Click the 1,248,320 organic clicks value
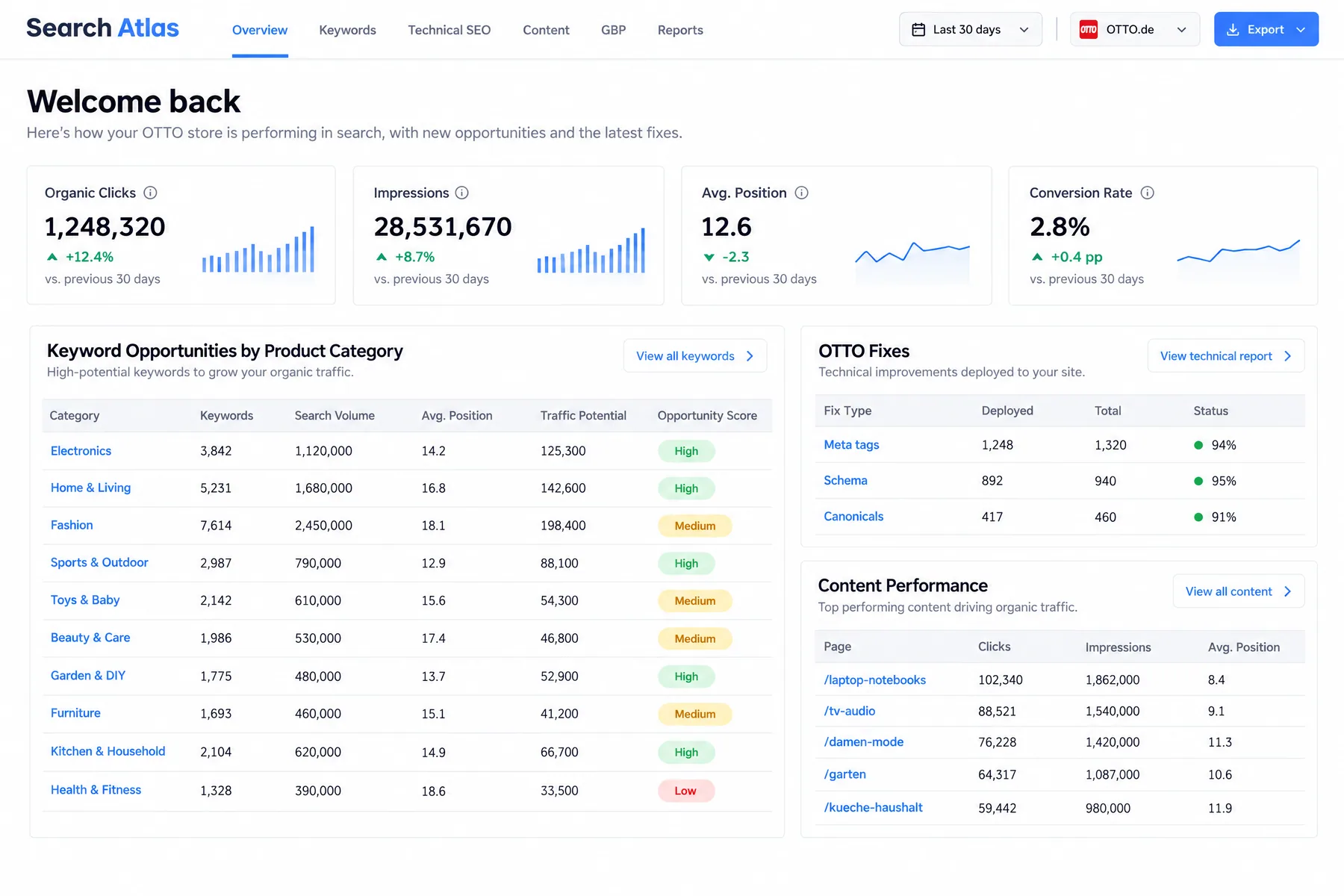Screen dimensions: 1344x896 coord(105,226)
